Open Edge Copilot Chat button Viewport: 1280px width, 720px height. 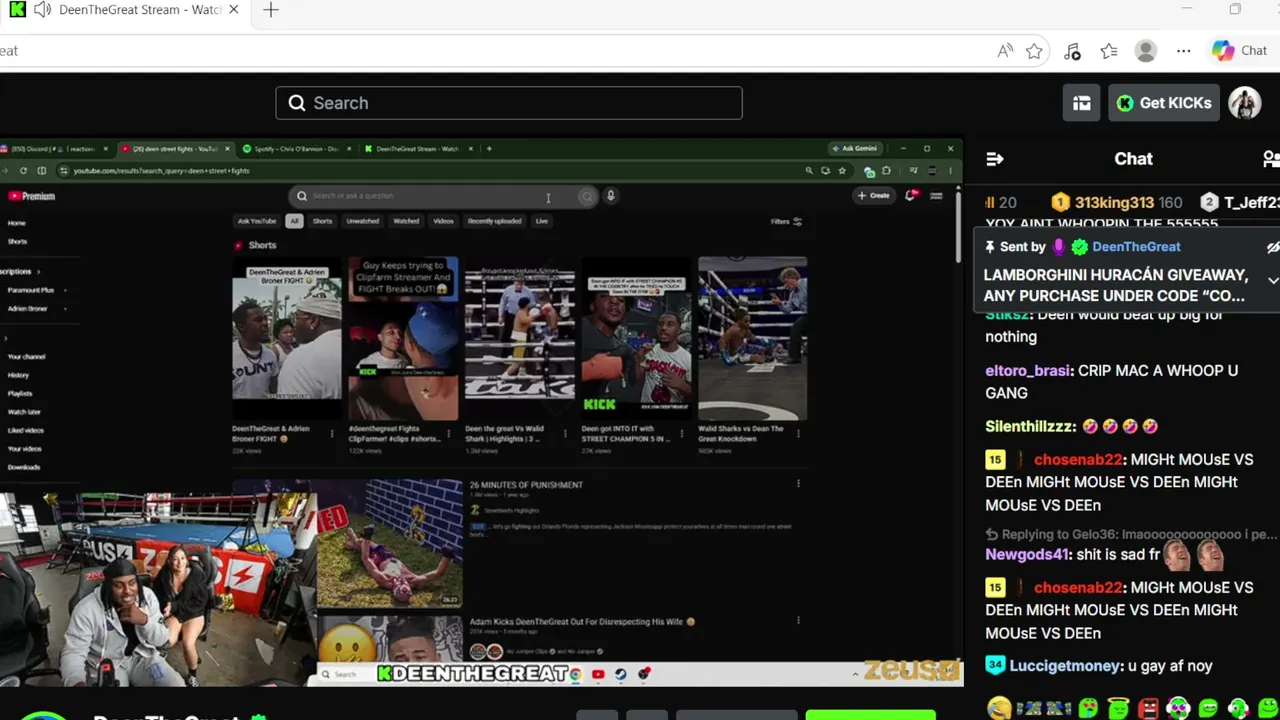[x=1239, y=51]
